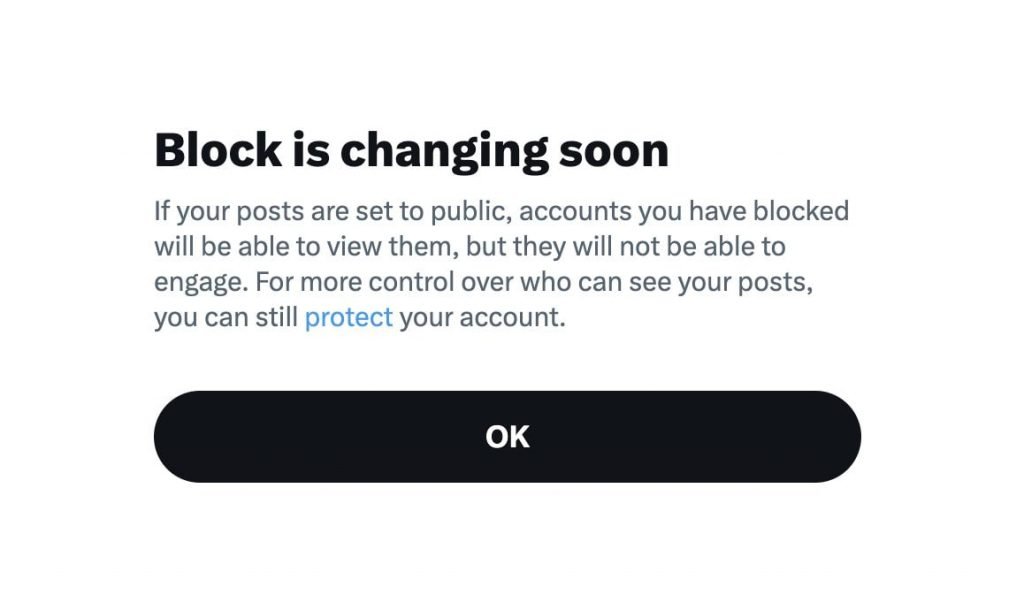This screenshot has height=610, width=1024.
Task: Click the word "changing" in the heading
Action: (x=431, y=151)
